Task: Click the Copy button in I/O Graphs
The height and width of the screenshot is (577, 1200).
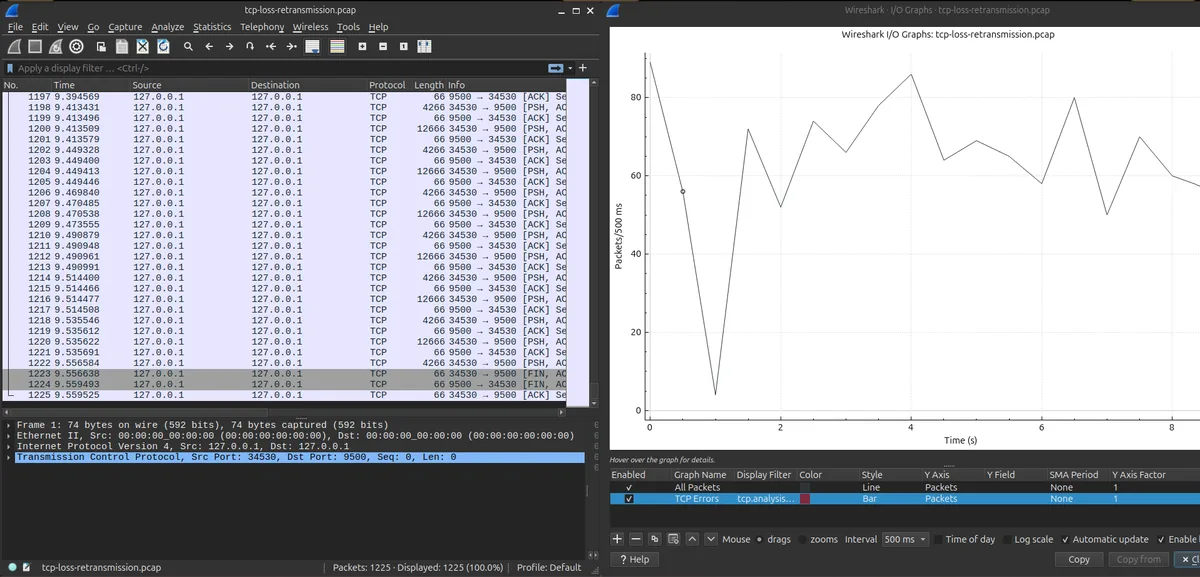Action: [1079, 560]
